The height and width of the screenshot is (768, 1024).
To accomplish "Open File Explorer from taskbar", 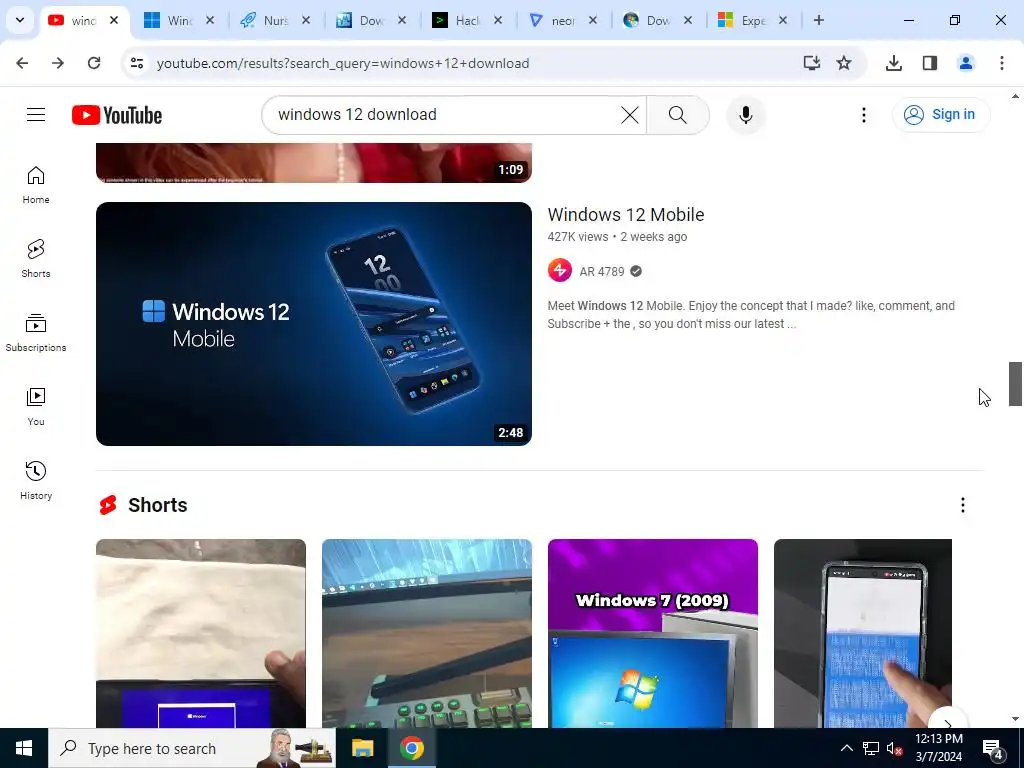I will [362, 748].
